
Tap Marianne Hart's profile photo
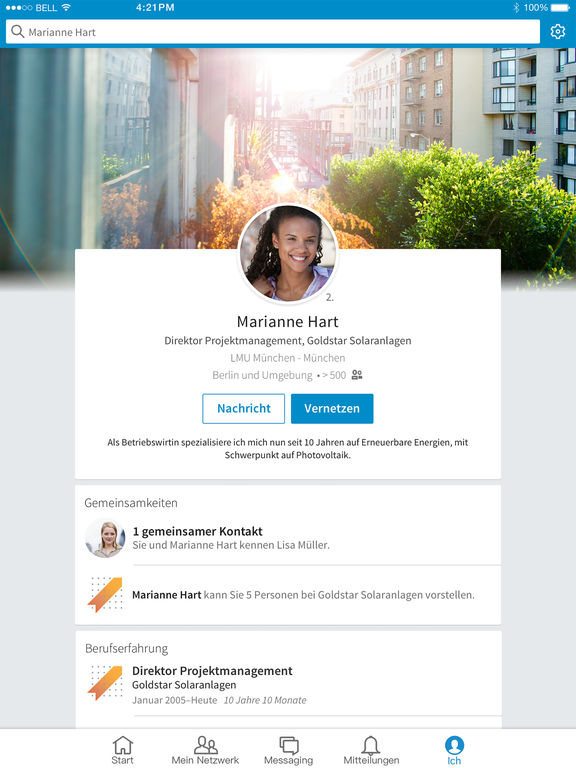pyautogui.click(x=288, y=253)
